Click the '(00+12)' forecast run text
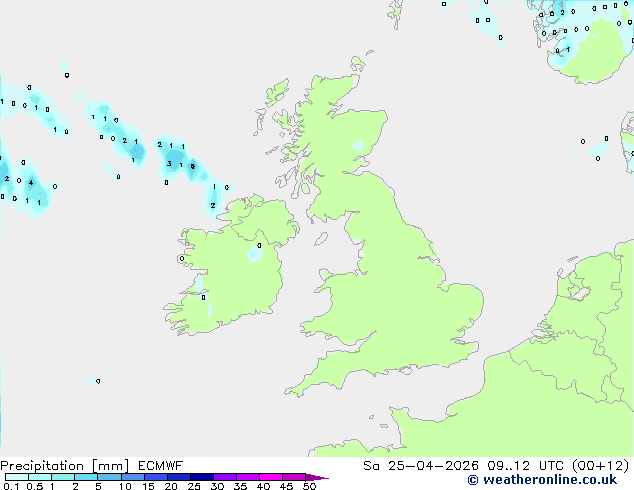Image resolution: width=634 pixels, height=490 pixels. point(601,466)
